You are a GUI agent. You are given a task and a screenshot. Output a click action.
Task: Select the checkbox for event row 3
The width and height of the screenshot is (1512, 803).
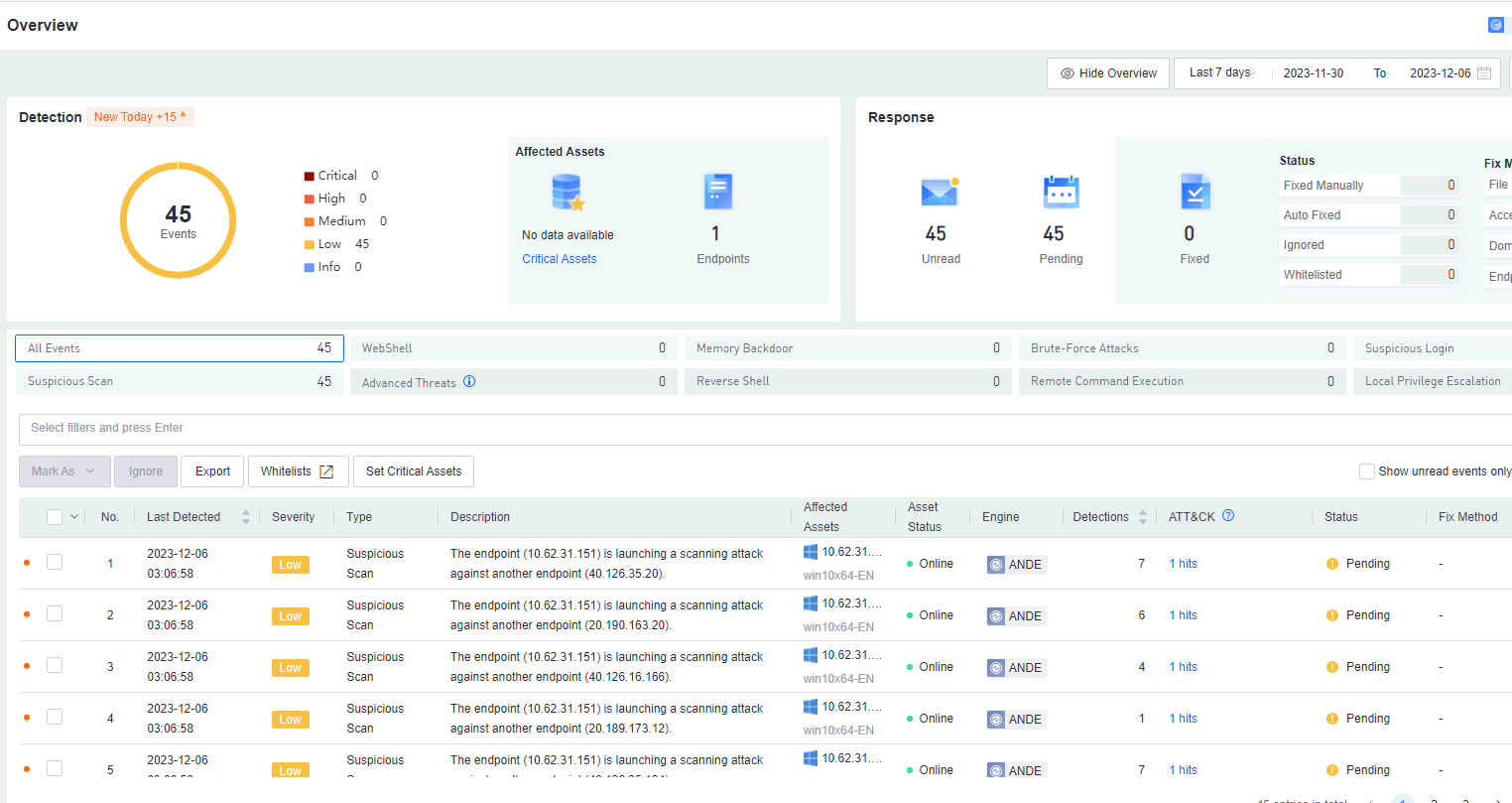pos(55,665)
